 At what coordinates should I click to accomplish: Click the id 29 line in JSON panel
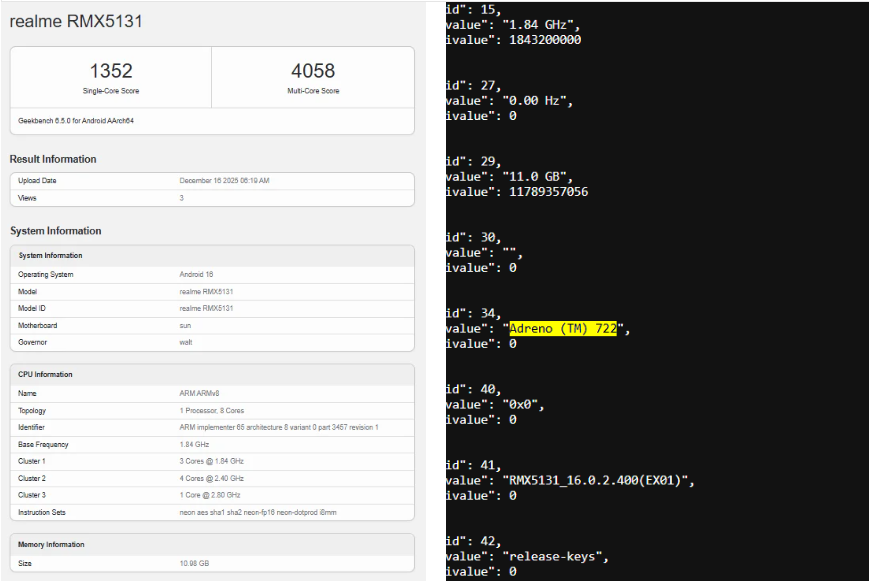474,161
